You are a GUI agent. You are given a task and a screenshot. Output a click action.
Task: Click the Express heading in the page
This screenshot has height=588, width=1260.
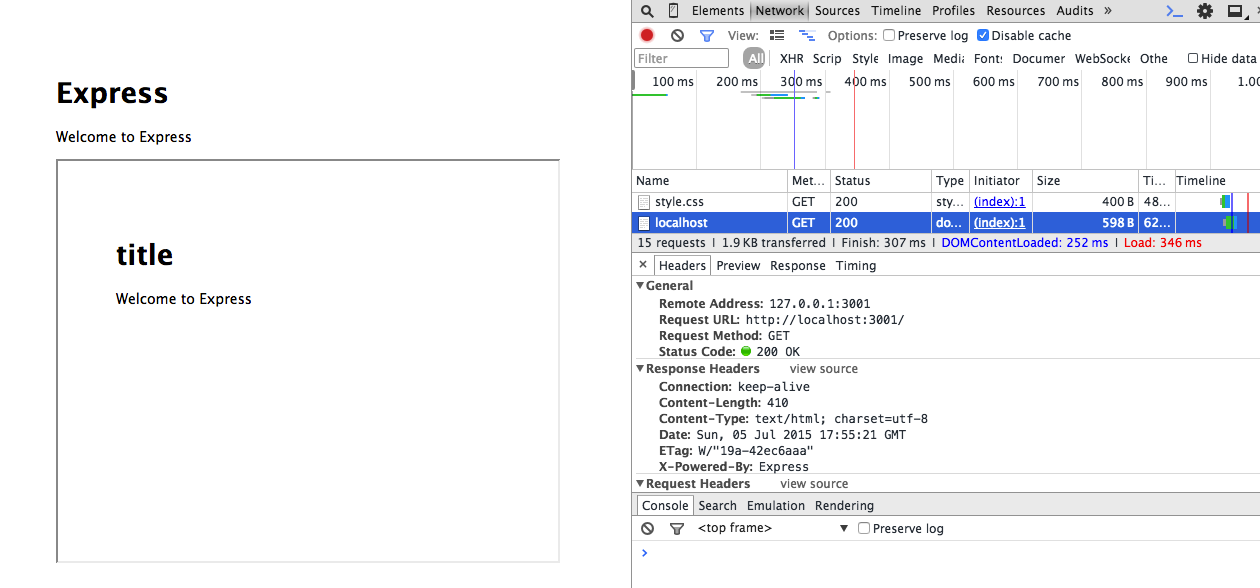[112, 93]
